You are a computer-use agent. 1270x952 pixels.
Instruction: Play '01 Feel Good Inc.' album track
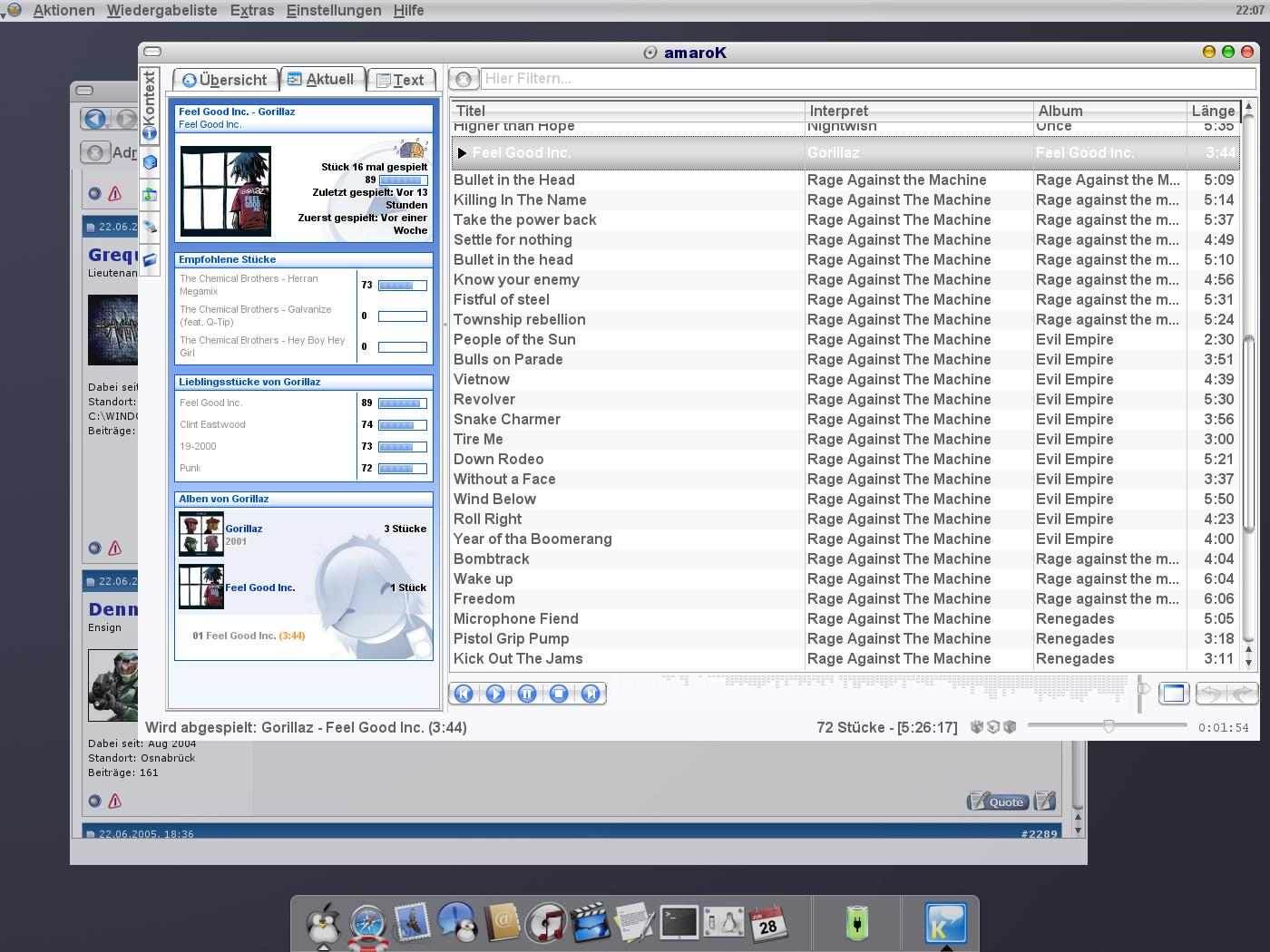[249, 636]
